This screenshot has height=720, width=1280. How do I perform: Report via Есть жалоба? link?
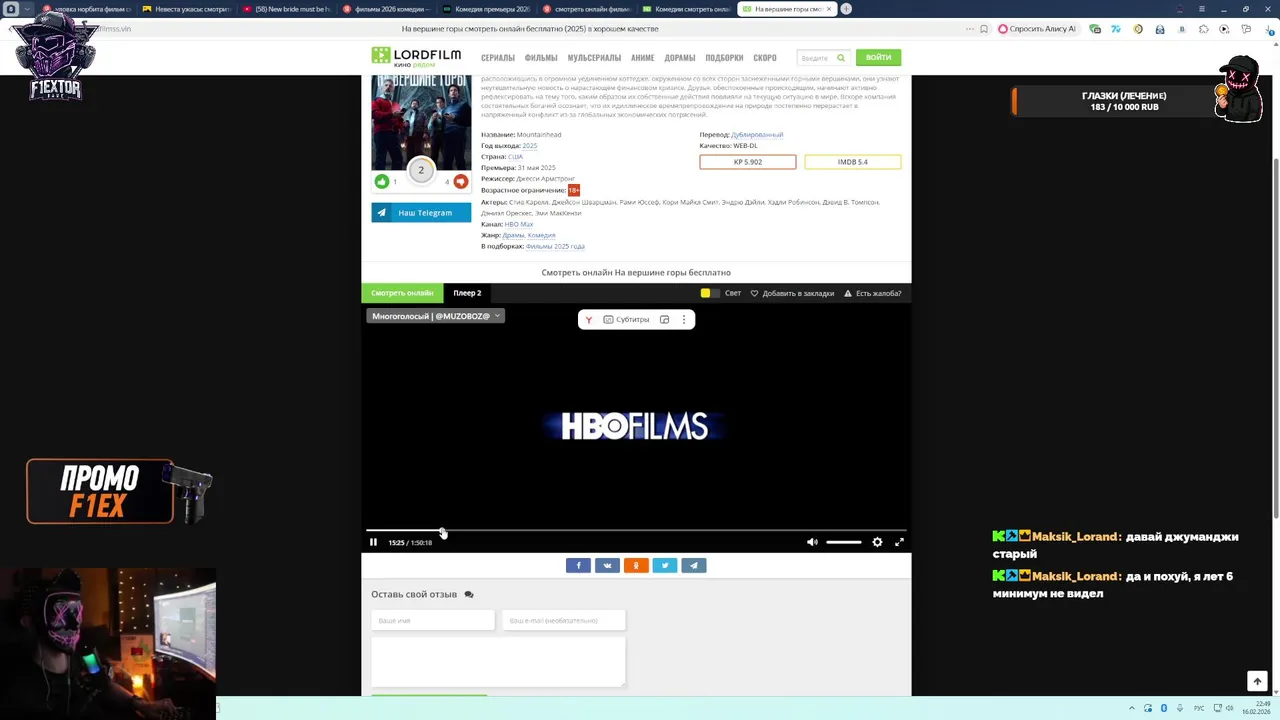click(x=872, y=293)
